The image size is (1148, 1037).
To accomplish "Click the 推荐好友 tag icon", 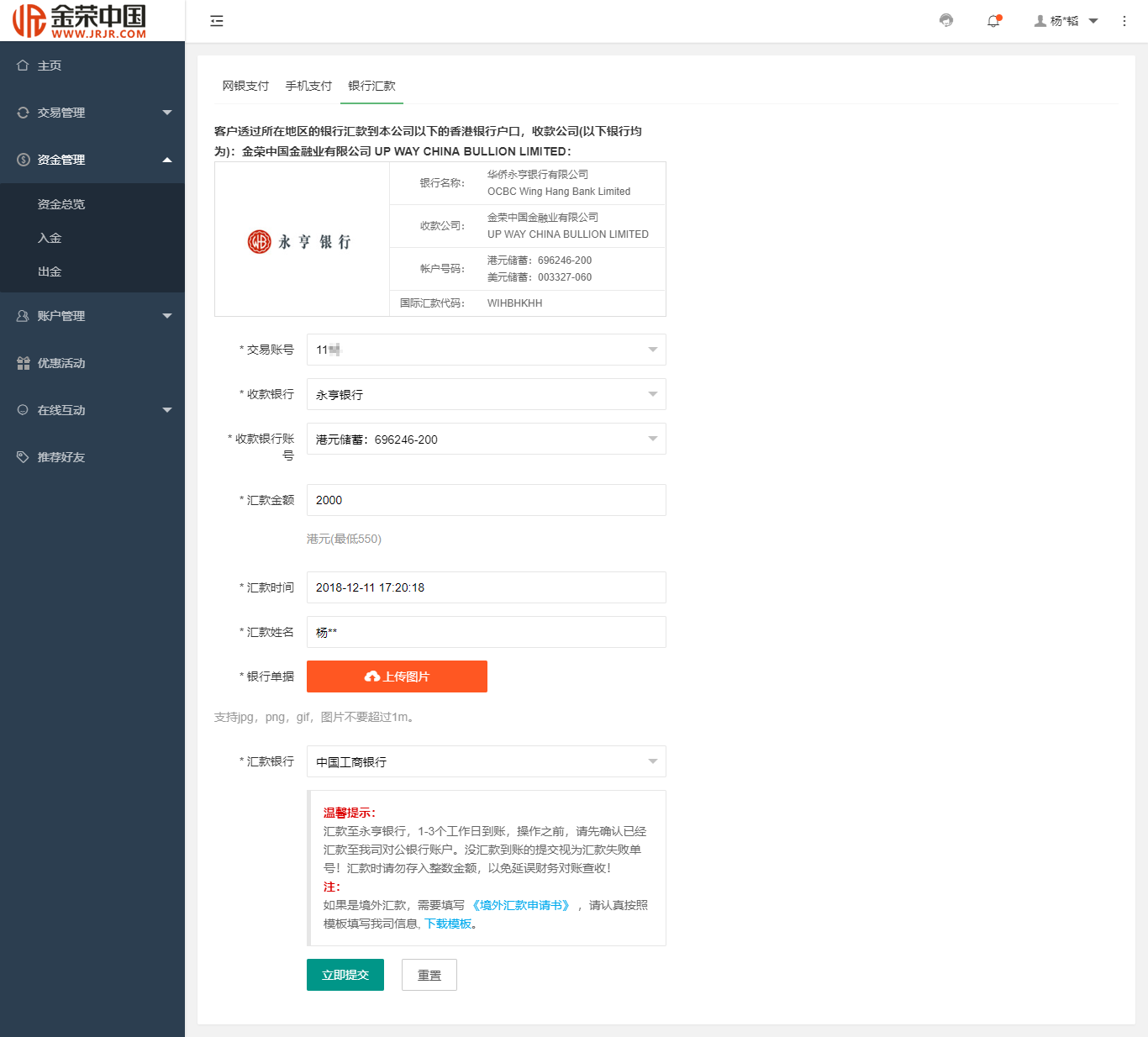I will (23, 456).
